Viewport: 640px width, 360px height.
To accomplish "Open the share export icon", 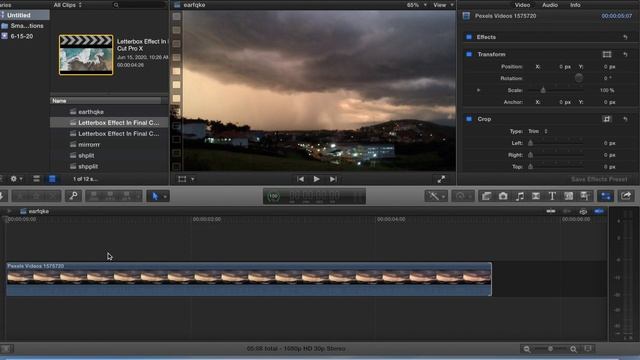I will [x=626, y=196].
